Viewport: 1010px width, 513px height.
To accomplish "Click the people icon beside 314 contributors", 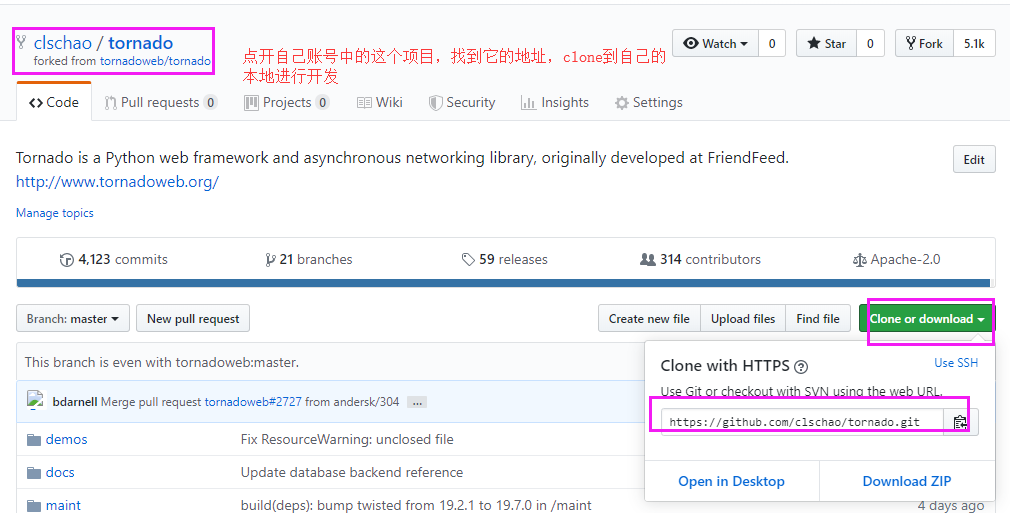I will [x=647, y=259].
